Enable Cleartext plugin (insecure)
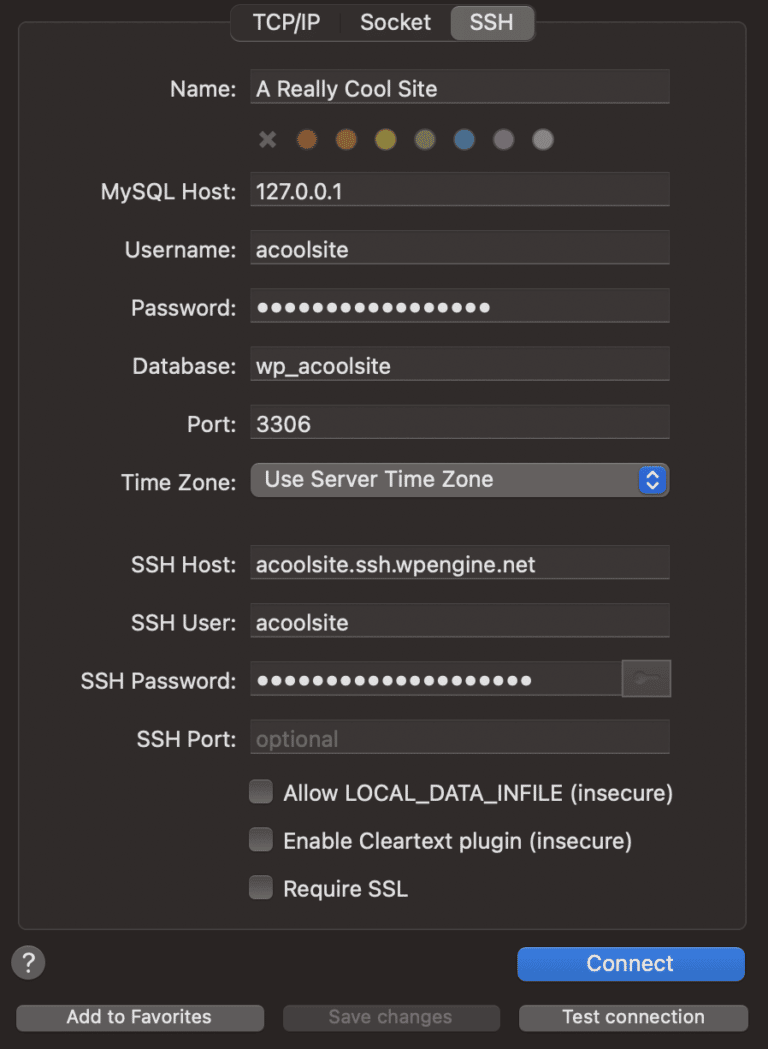This screenshot has height=1049, width=768. 260,839
